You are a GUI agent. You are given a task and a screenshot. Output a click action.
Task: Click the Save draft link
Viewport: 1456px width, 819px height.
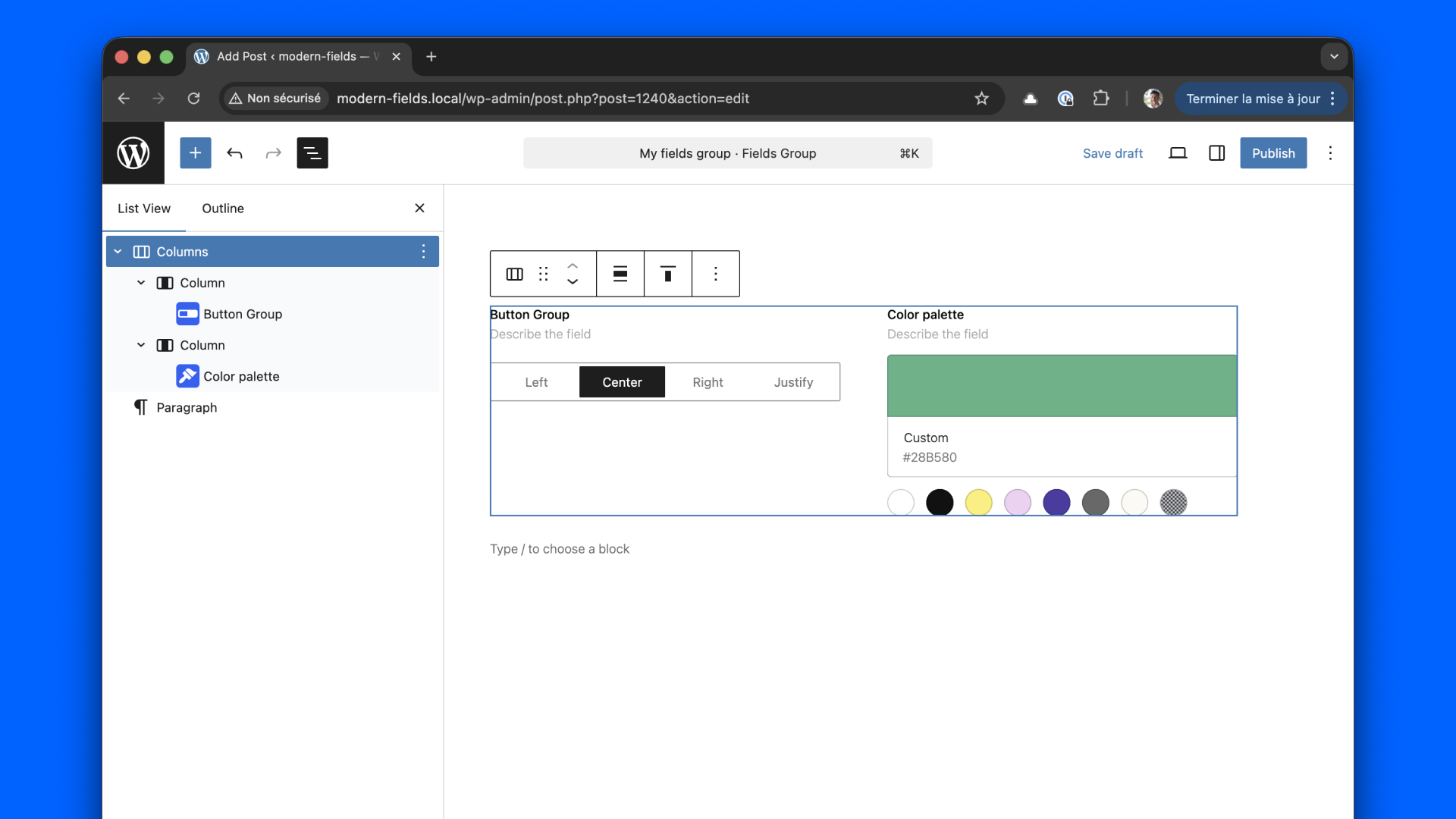click(1112, 153)
